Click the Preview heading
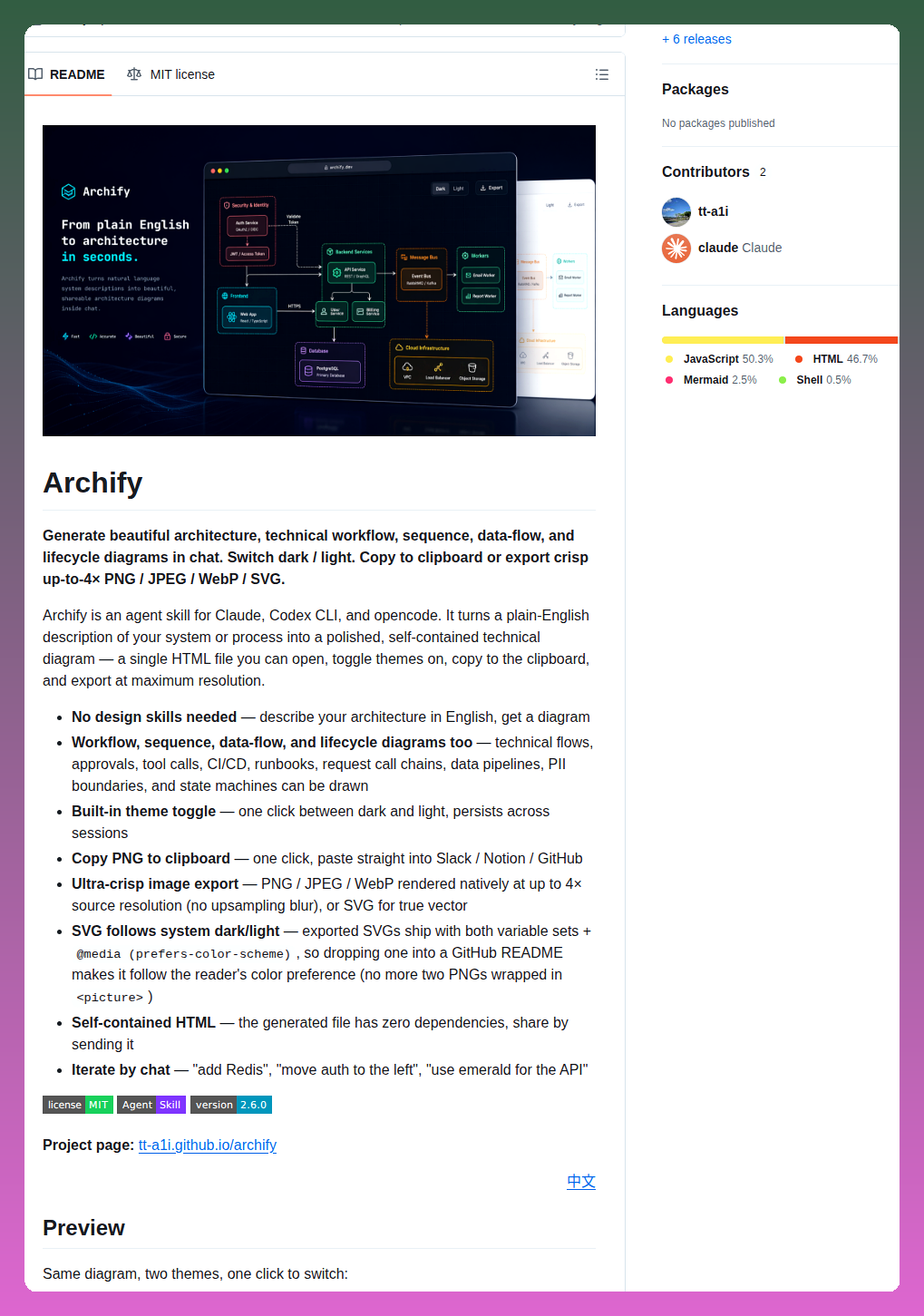The image size is (924, 1316). click(83, 1228)
